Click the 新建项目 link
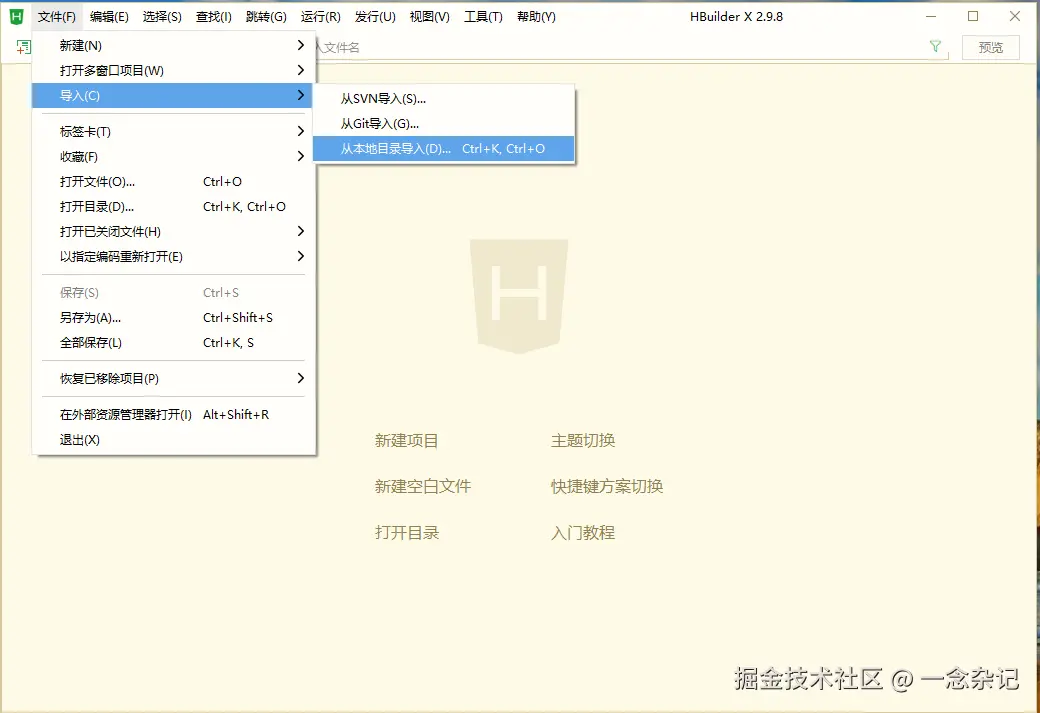 (406, 440)
